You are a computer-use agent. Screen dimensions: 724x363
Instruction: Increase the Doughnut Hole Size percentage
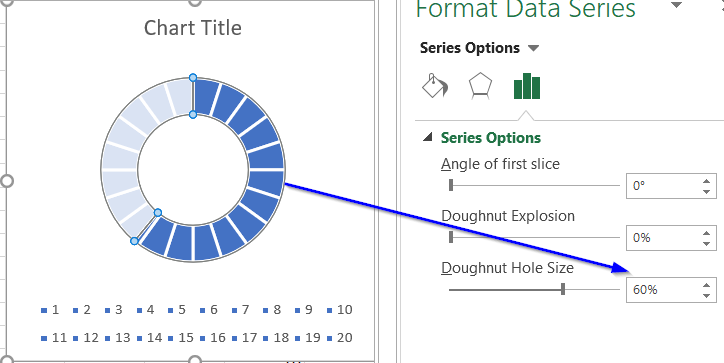[706, 284]
